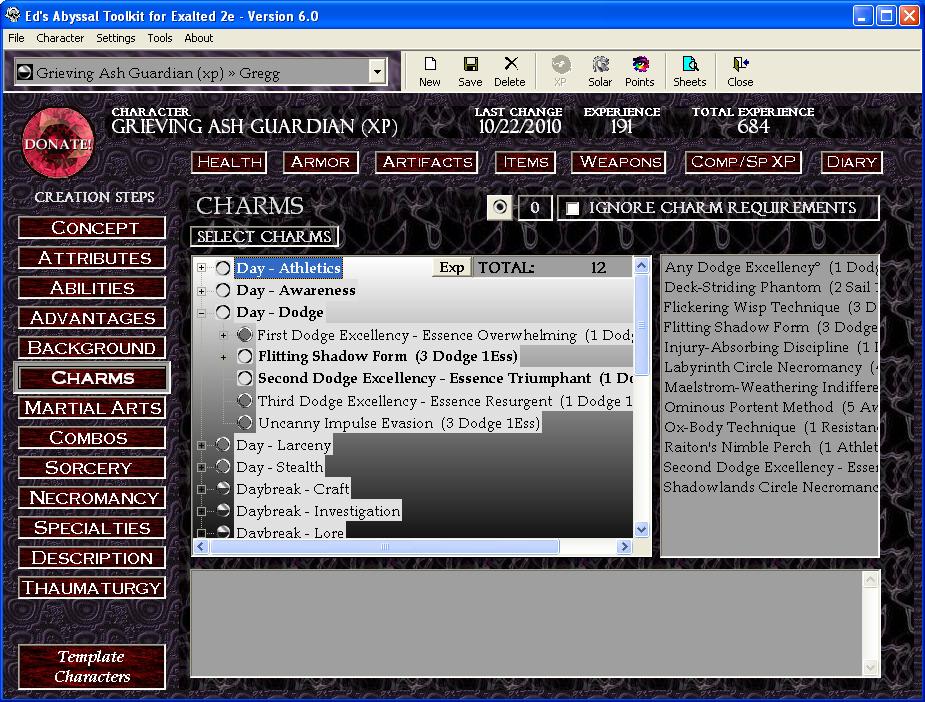925x702 pixels.
Task: Open the Items section
Action: click(525, 162)
